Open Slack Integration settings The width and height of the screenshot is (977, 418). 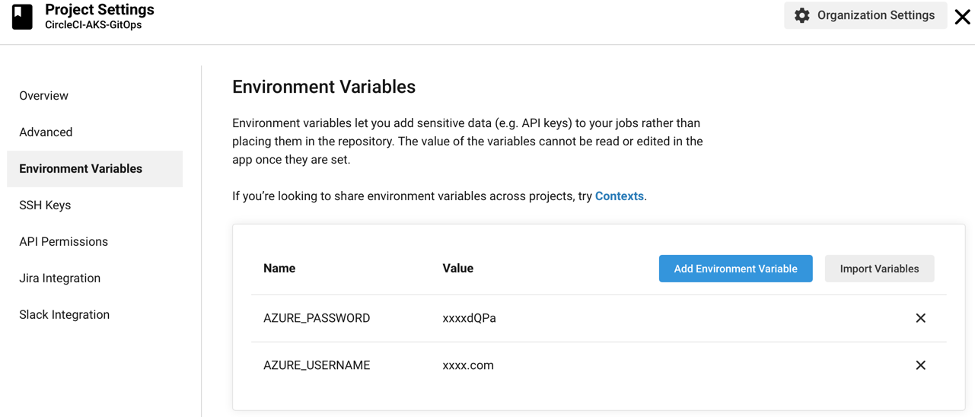coord(64,315)
